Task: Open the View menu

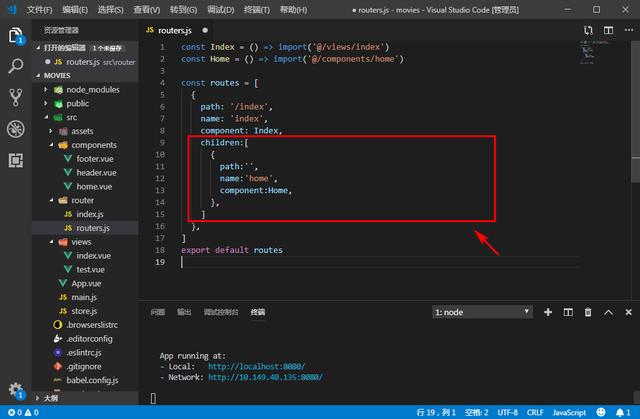Action: (x=147, y=9)
